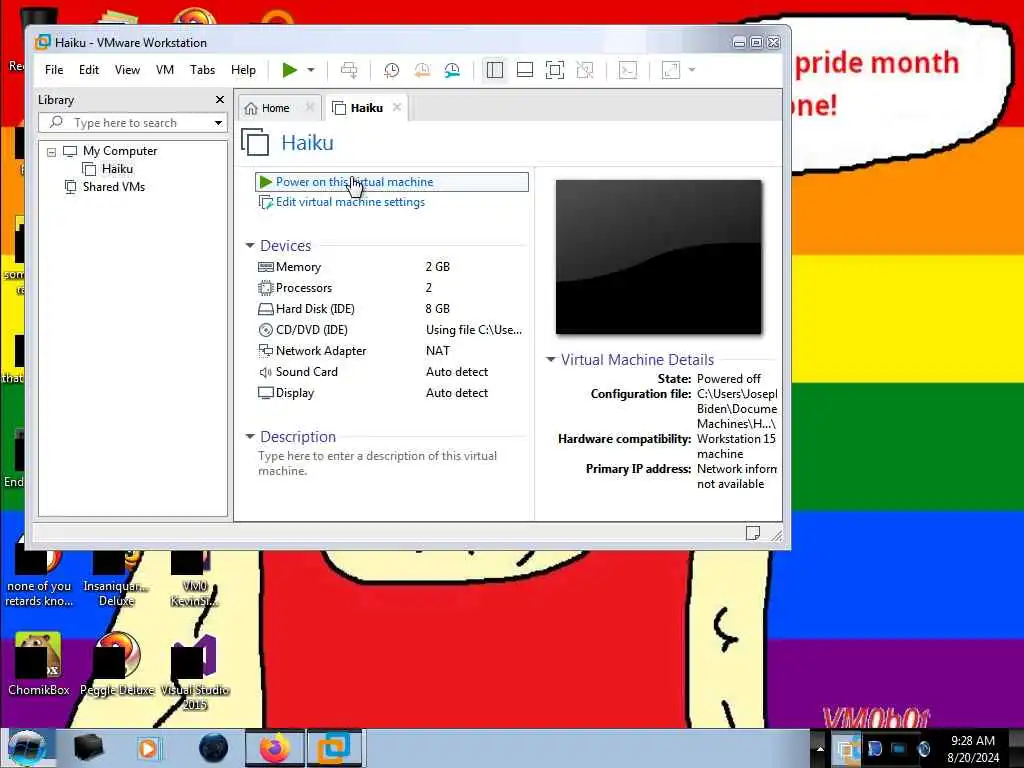Image resolution: width=1024 pixels, height=768 pixels.
Task: Open the media player taskbar icon
Action: [148, 748]
